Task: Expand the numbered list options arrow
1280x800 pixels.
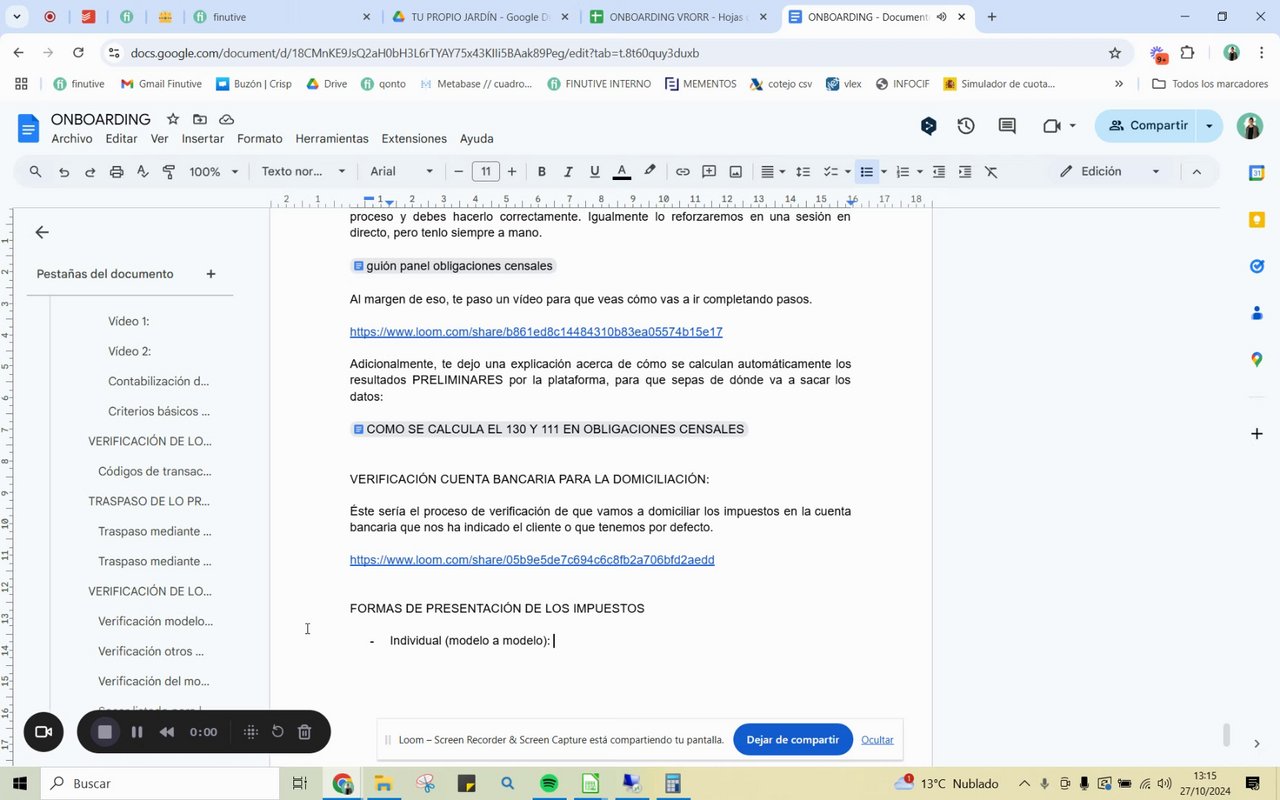Action: pyautogui.click(x=918, y=172)
